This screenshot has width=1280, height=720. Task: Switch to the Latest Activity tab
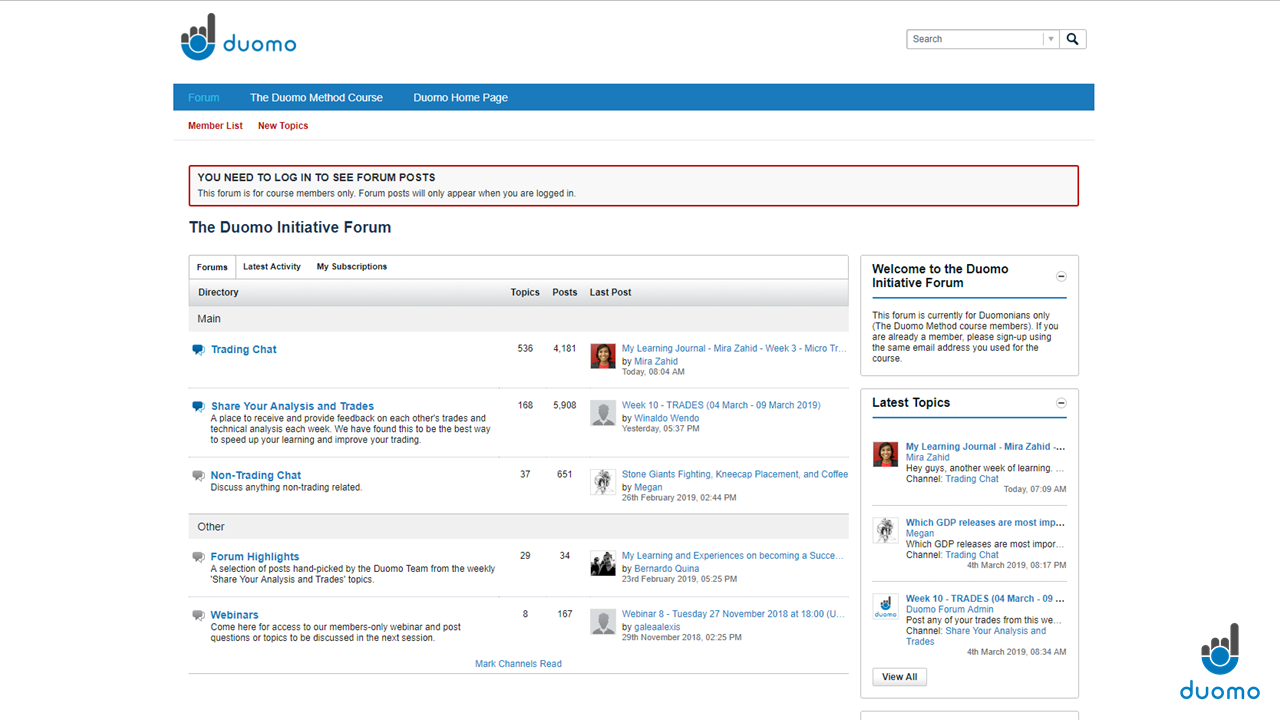(272, 267)
